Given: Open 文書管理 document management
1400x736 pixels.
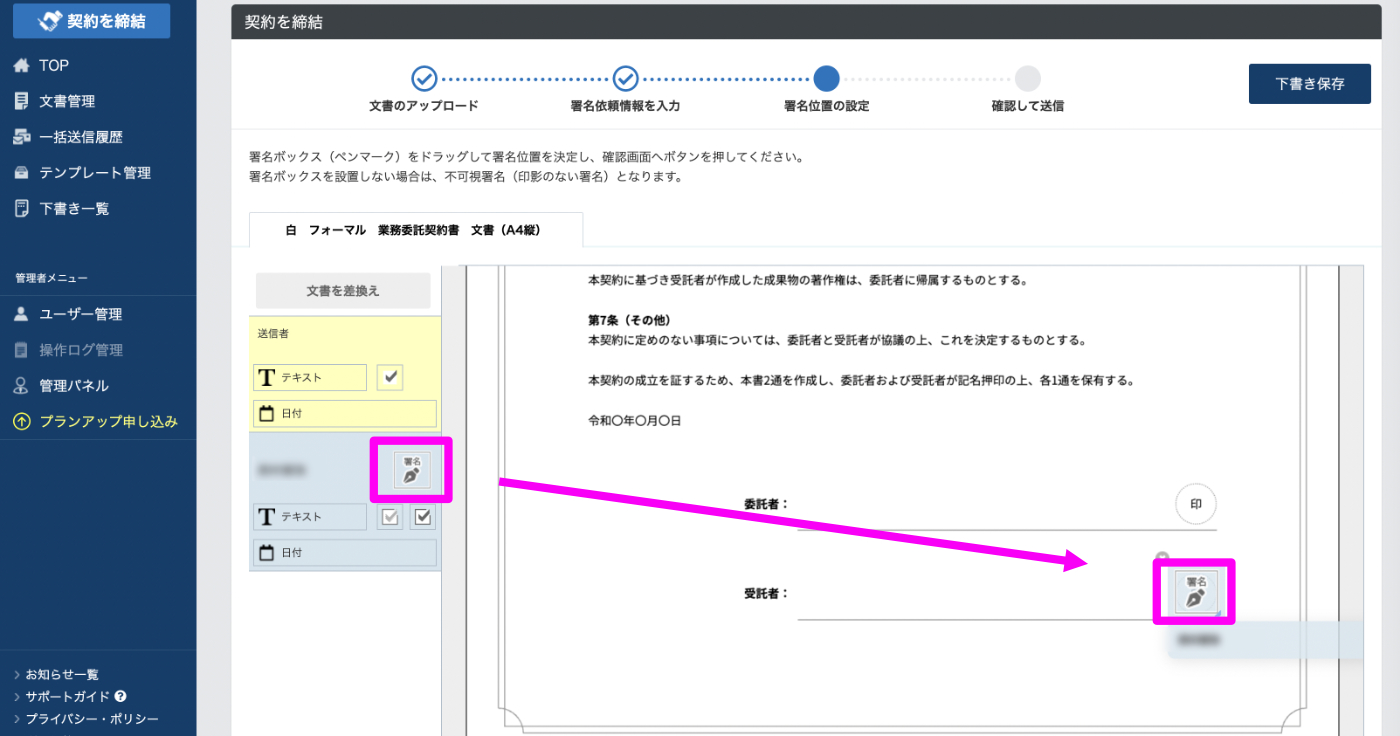Looking at the screenshot, I should tap(66, 101).
